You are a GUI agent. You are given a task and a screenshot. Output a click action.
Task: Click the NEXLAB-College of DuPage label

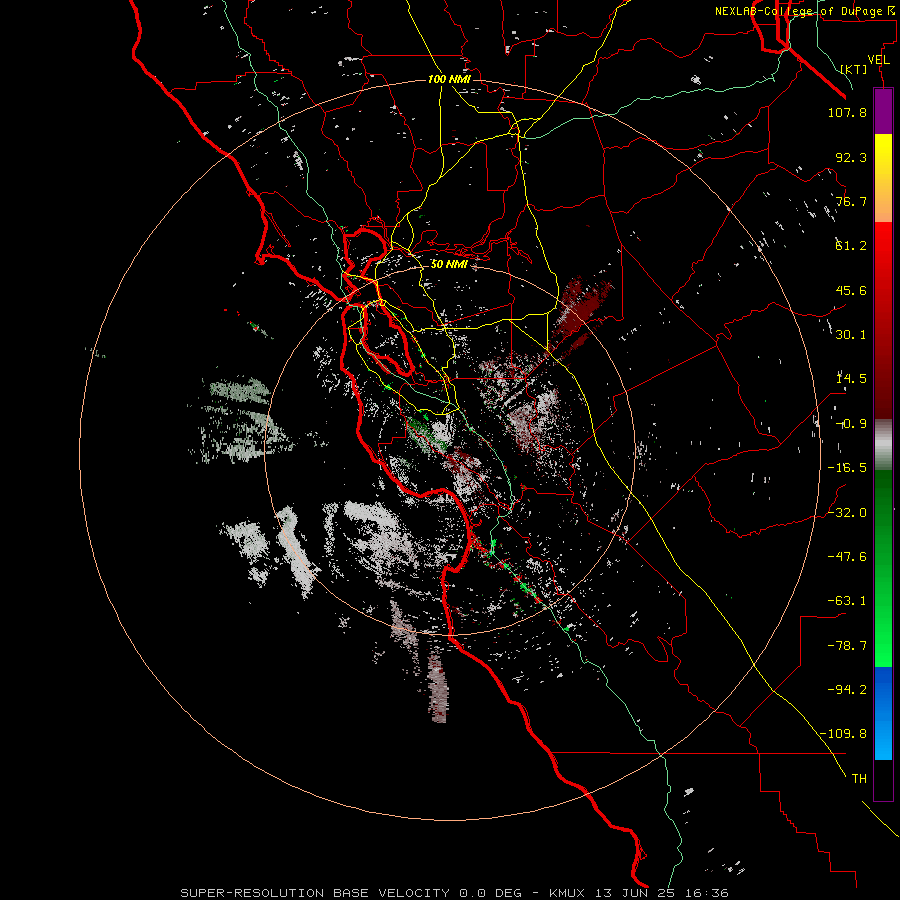(x=804, y=11)
